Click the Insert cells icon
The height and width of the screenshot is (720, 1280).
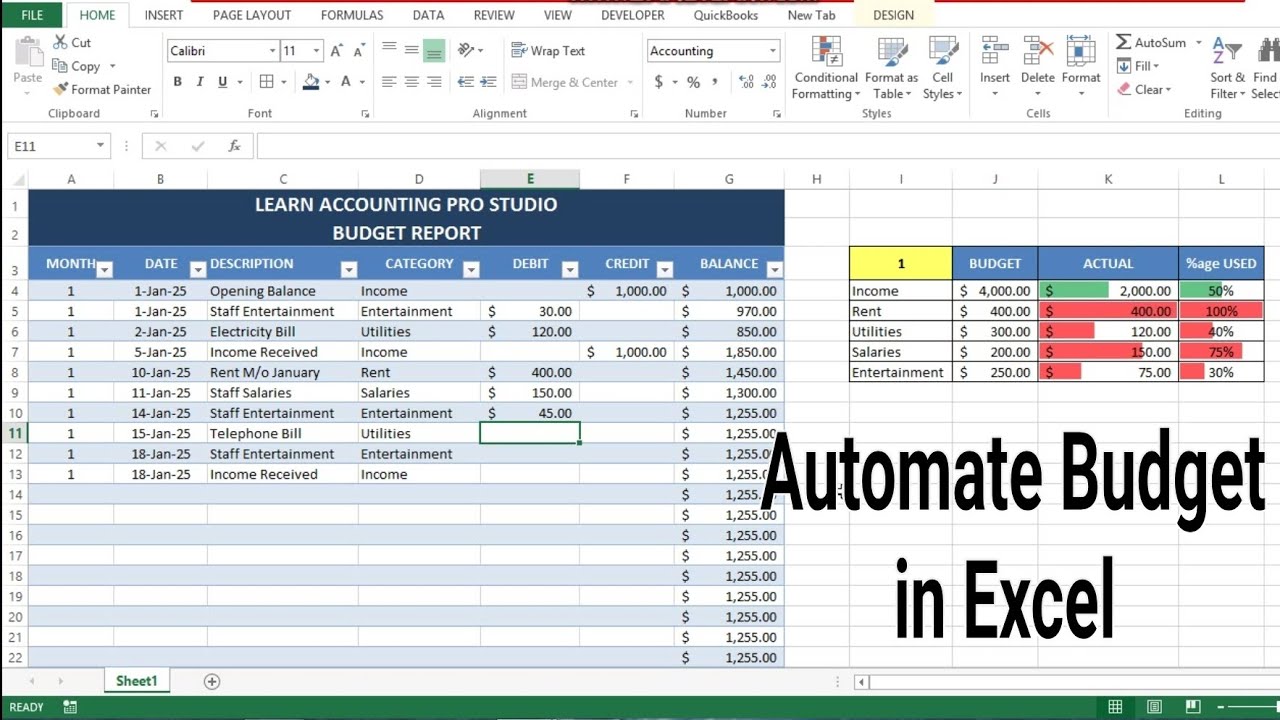point(994,50)
